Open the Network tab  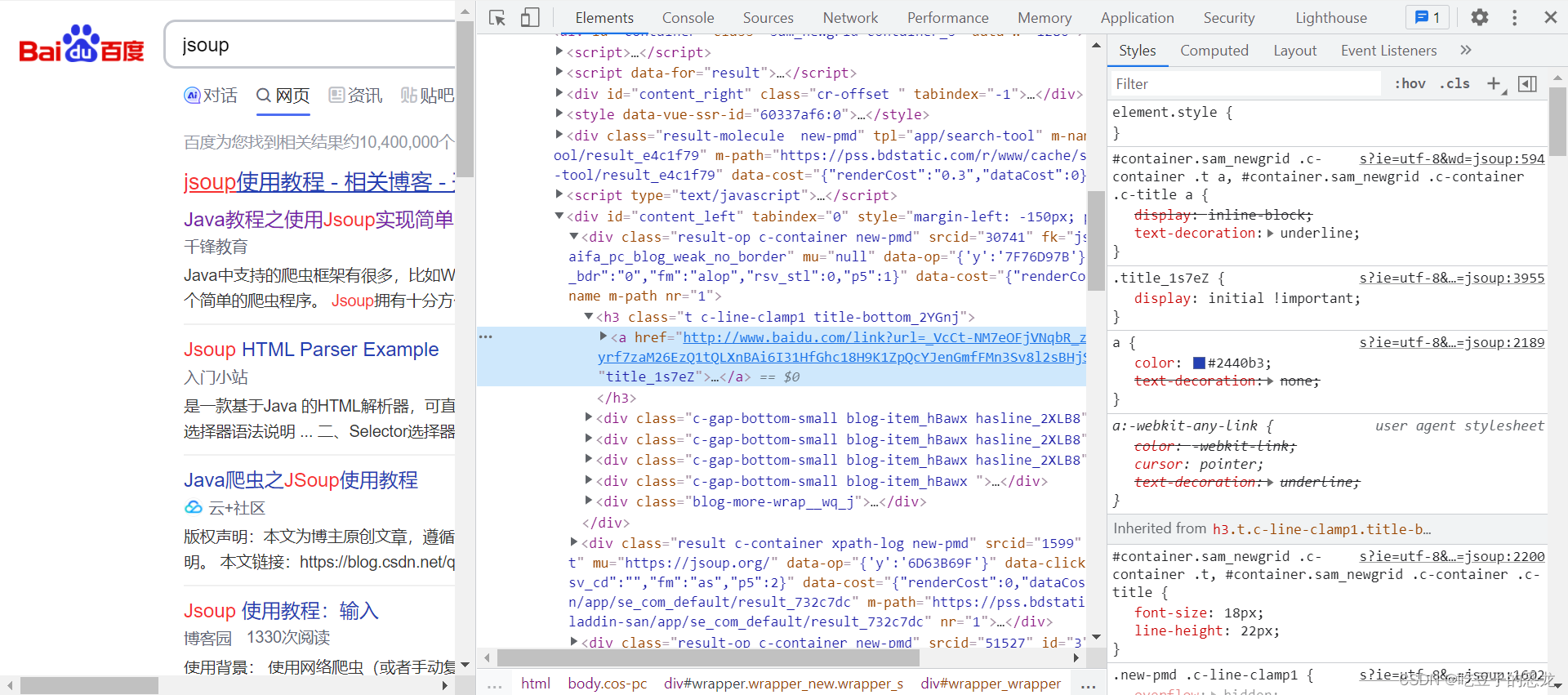[x=850, y=17]
